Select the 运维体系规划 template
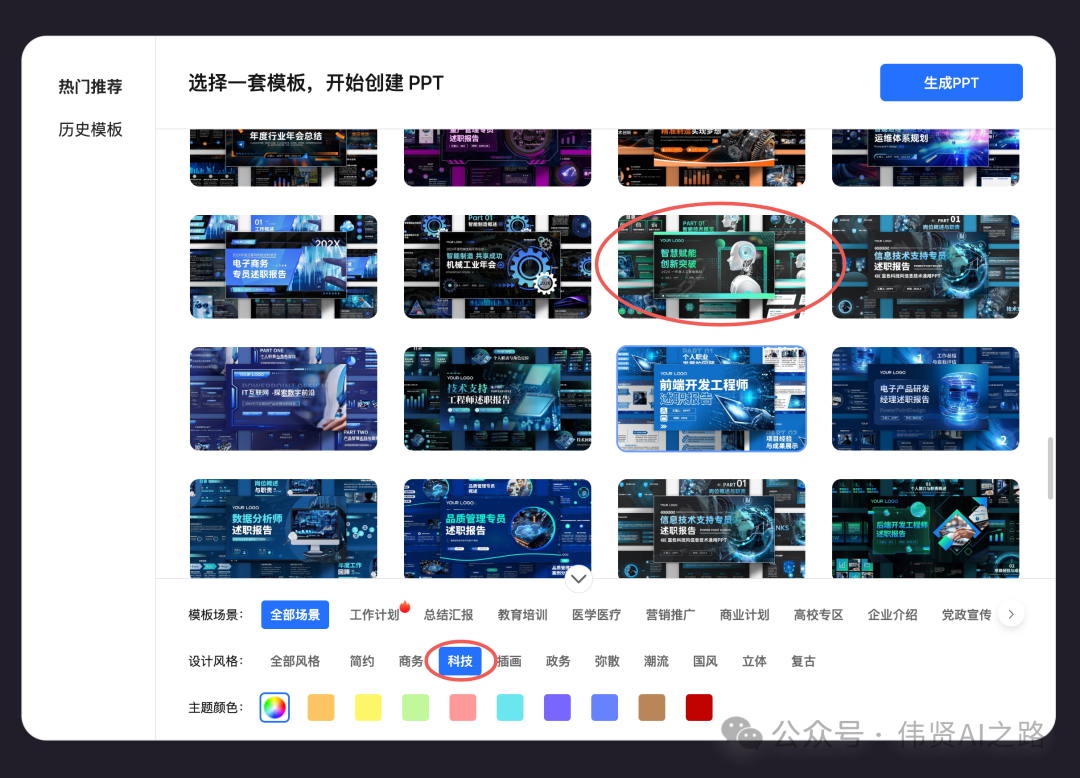Viewport: 1080px width, 778px height. [x=926, y=158]
